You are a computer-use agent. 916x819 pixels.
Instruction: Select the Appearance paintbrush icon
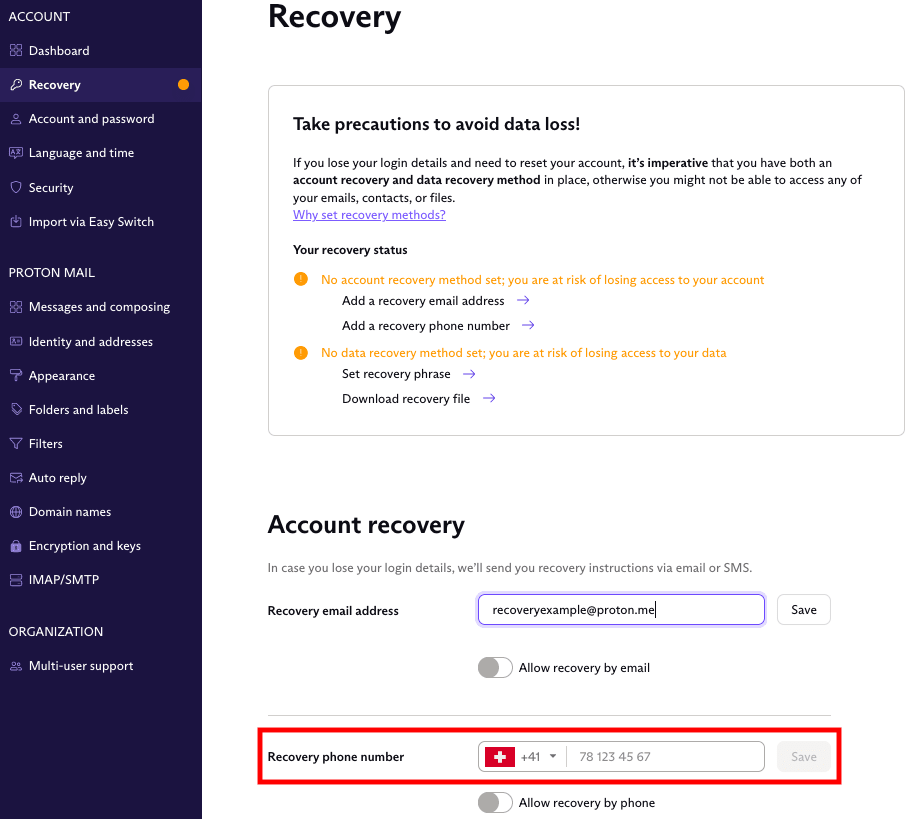(16, 375)
